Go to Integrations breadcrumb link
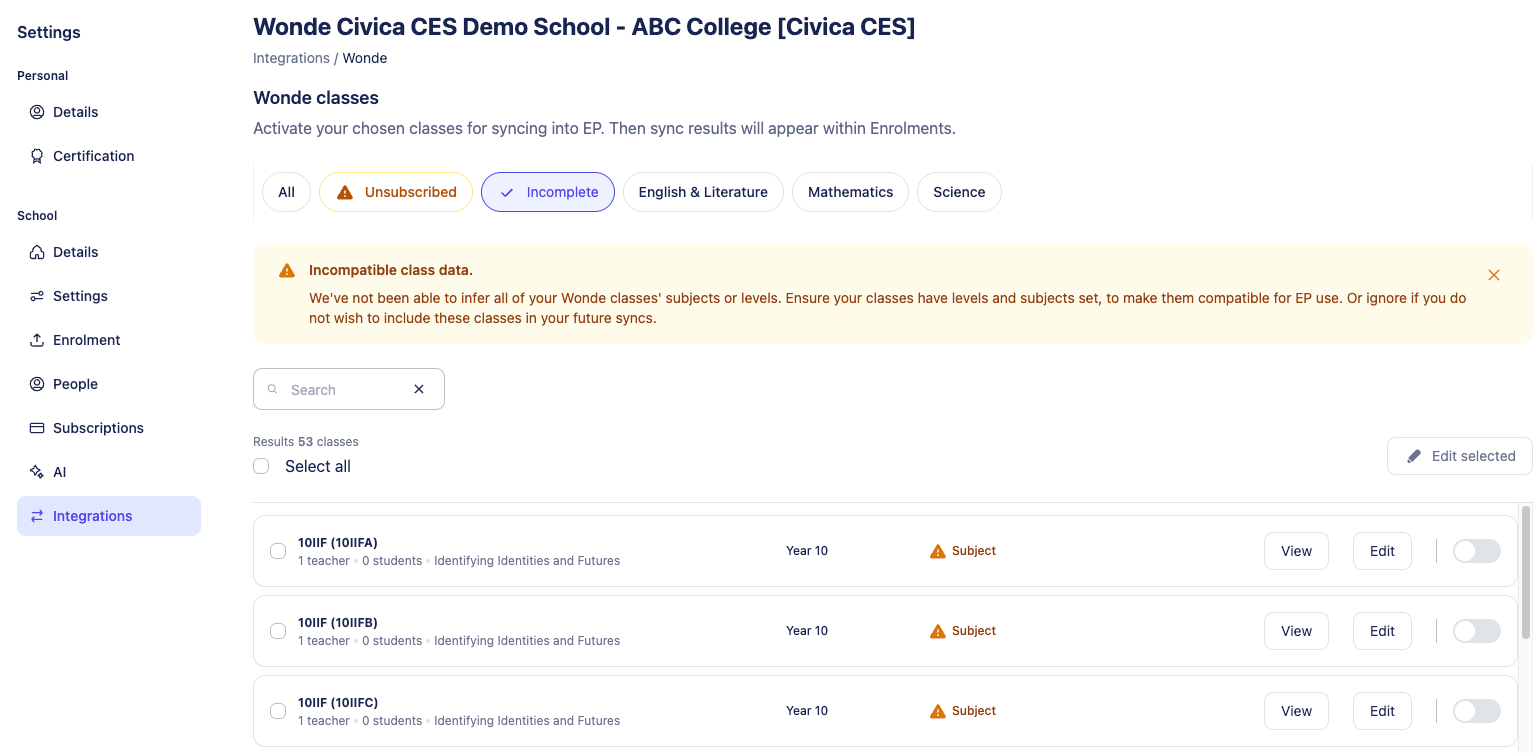Image resolution: width=1539 pixels, height=753 pixels. (291, 58)
